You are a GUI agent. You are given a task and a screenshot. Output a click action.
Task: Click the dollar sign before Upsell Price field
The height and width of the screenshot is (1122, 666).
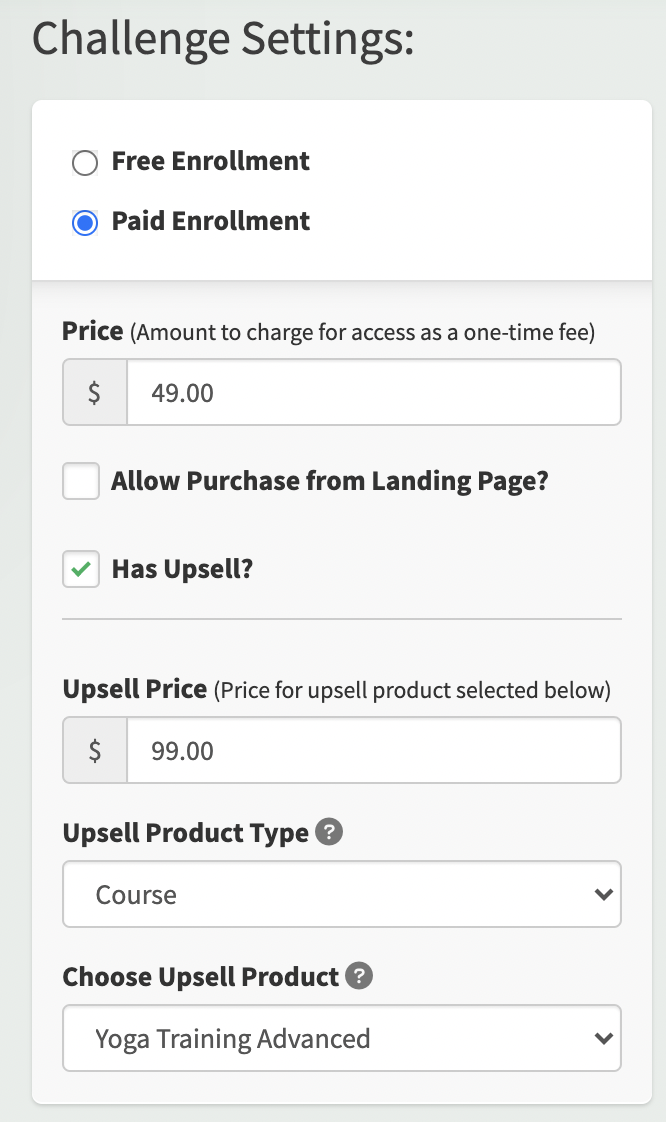(x=94, y=751)
